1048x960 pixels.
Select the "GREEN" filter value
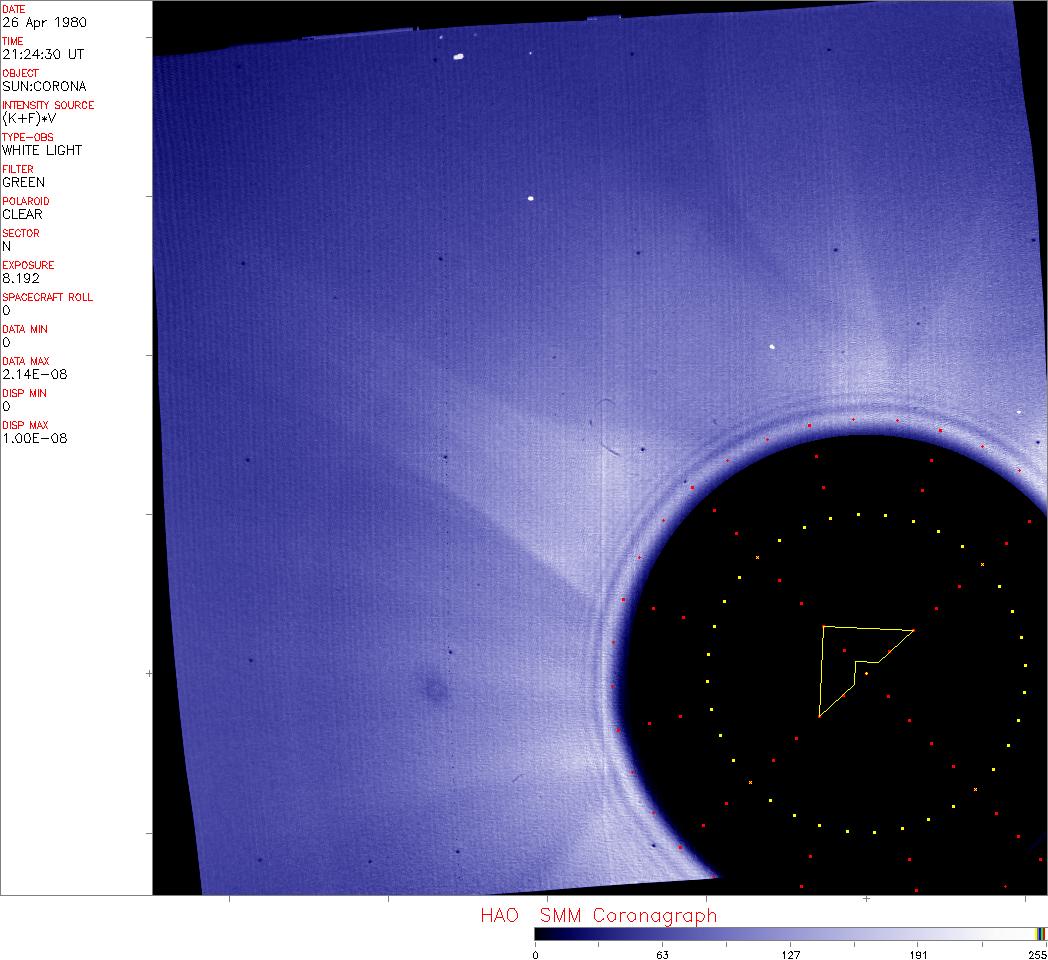pyautogui.click(x=23, y=182)
